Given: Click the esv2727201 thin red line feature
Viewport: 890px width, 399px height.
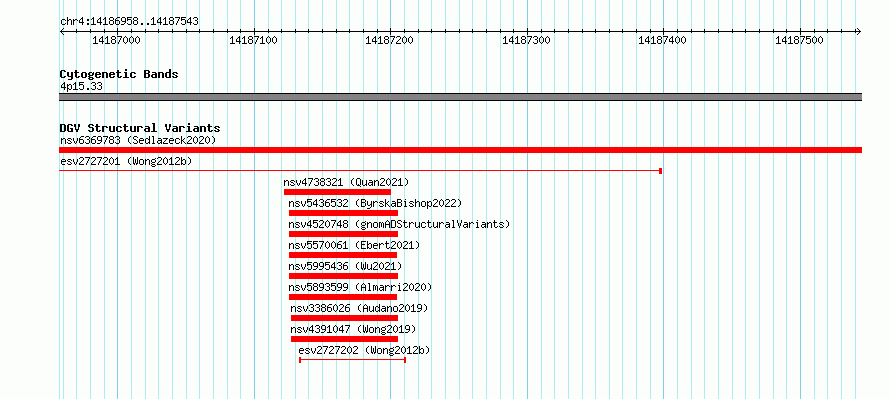Looking at the screenshot, I should tap(360, 171).
